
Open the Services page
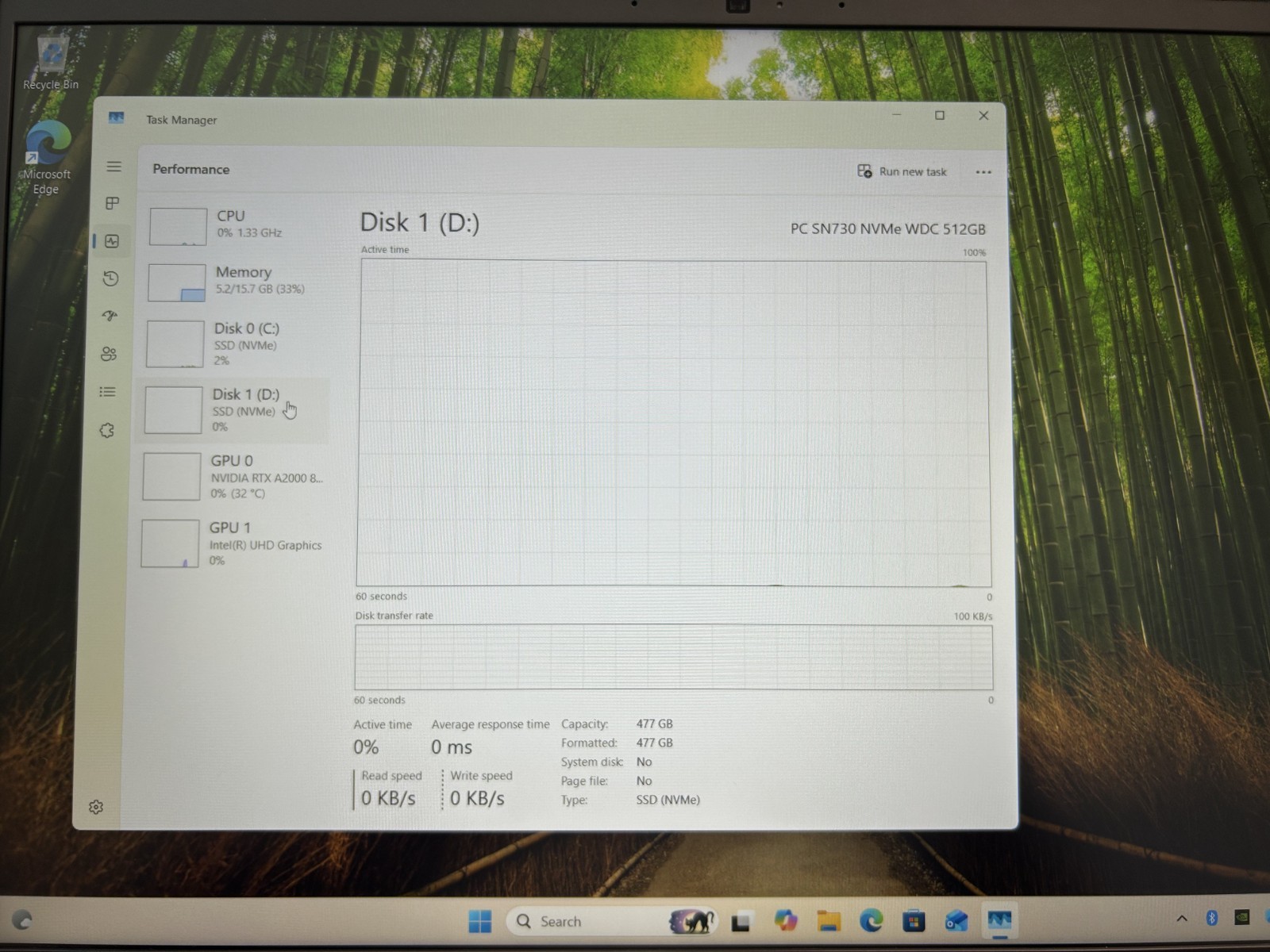[107, 430]
